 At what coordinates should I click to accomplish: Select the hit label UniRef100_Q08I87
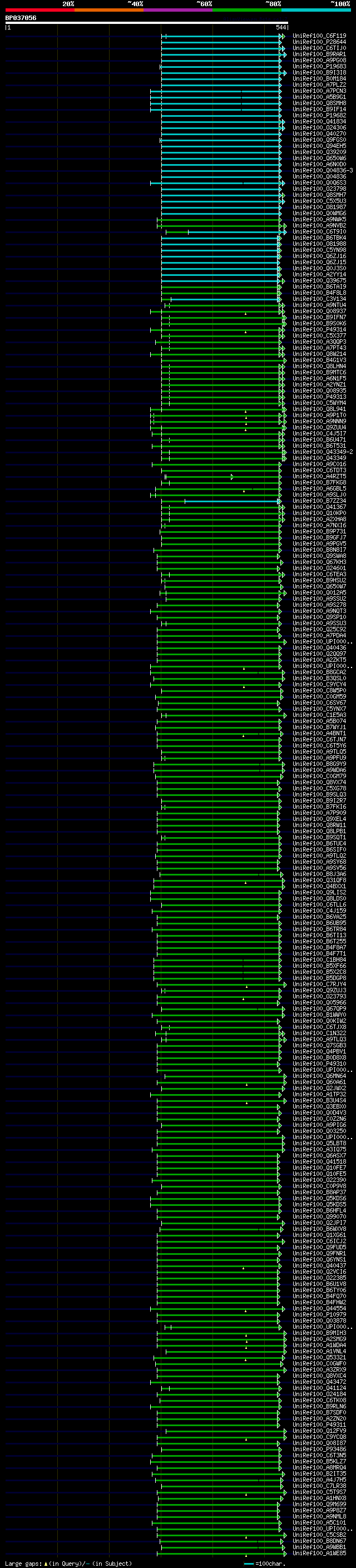(x=319, y=1444)
